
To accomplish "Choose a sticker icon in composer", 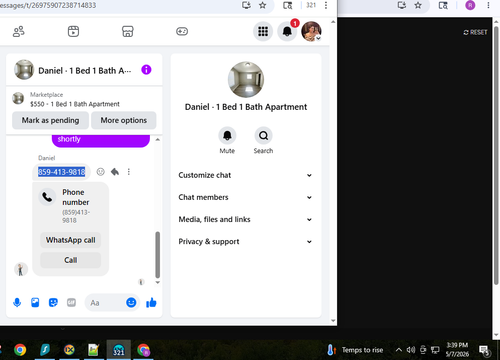I will pos(53,303).
